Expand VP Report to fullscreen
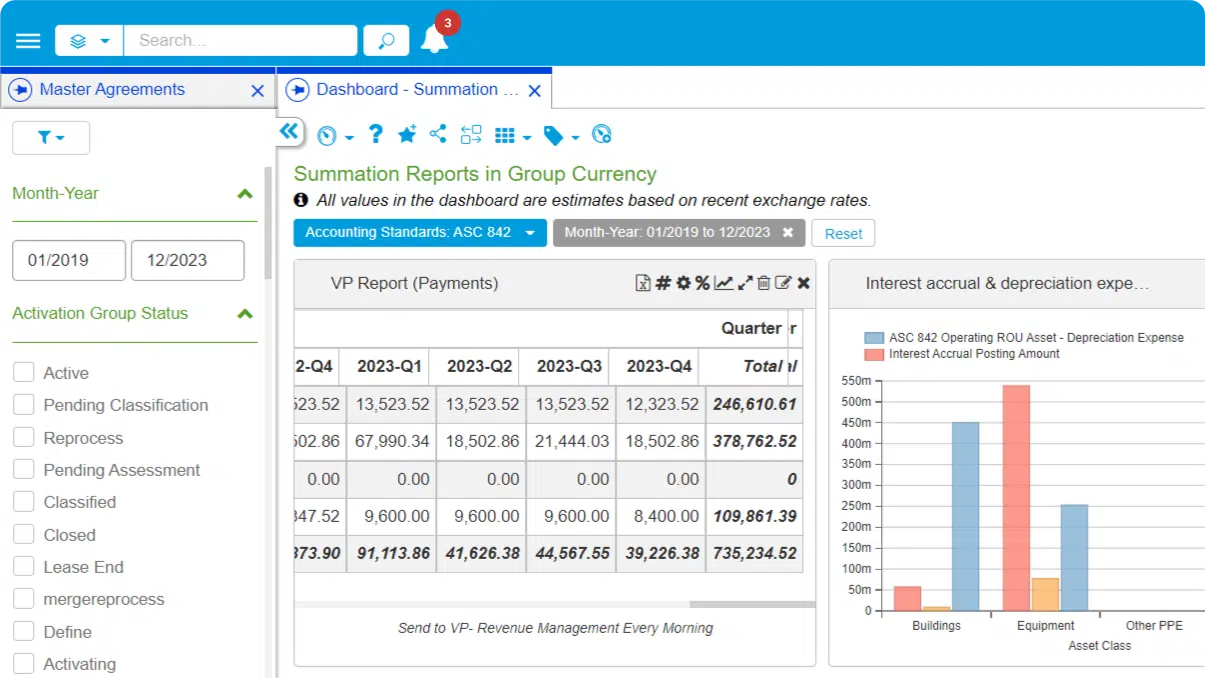Viewport: 1206px width, 678px height. [x=745, y=284]
